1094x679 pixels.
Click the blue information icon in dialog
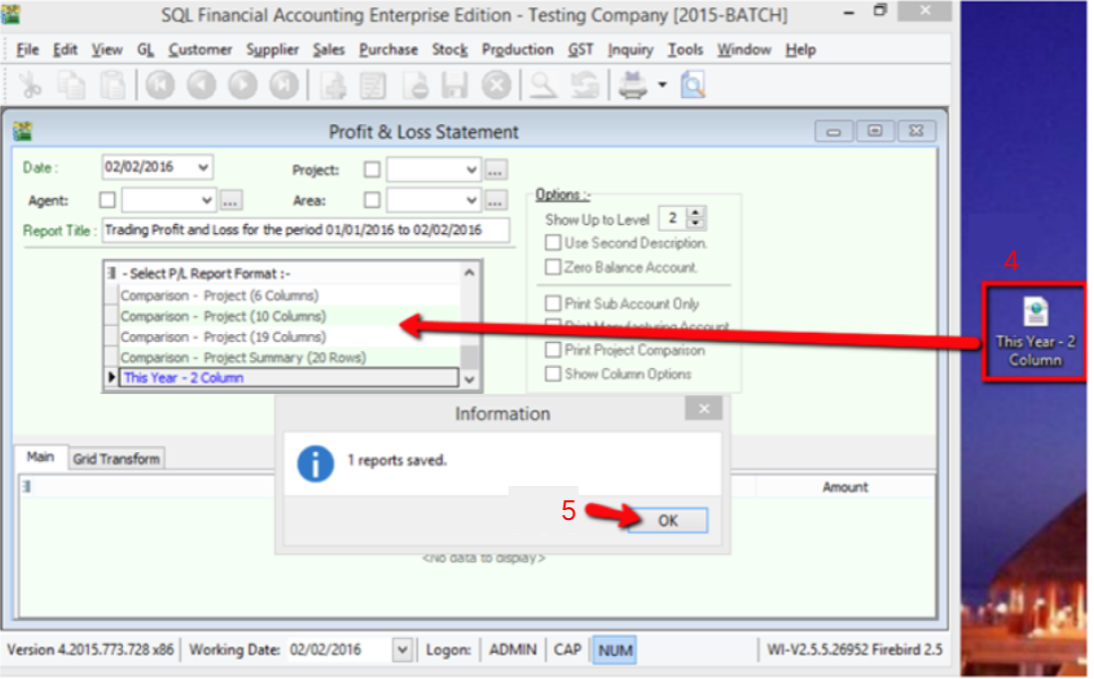pyautogui.click(x=316, y=462)
